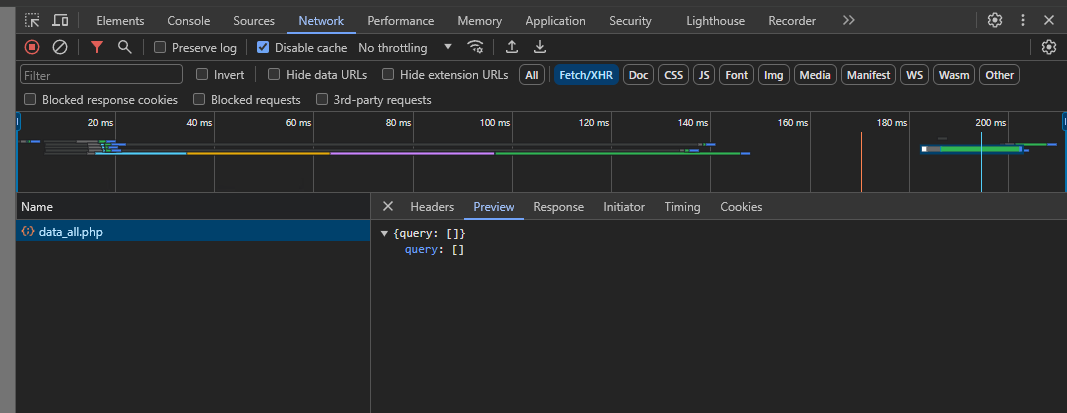Screen dimensions: 1067x413
Task: Click the inspect element selector icon
Action: [32, 20]
